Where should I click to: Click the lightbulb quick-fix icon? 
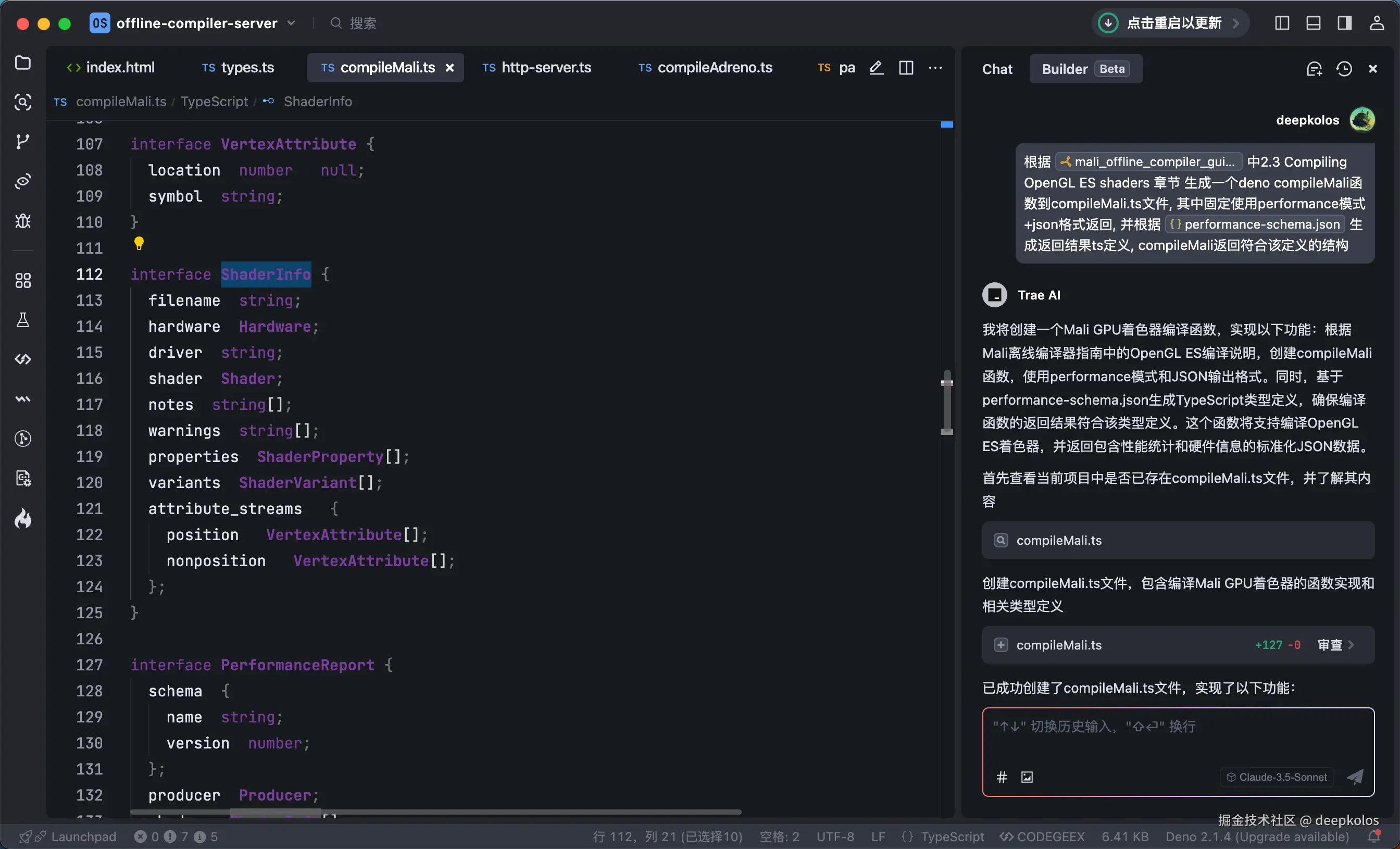139,244
